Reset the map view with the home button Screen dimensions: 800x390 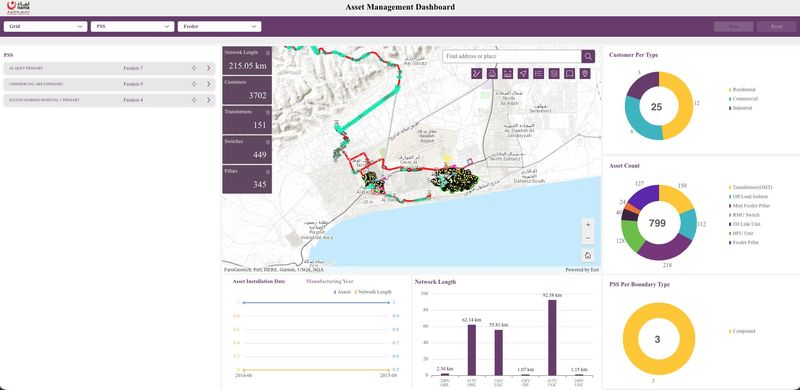588,255
